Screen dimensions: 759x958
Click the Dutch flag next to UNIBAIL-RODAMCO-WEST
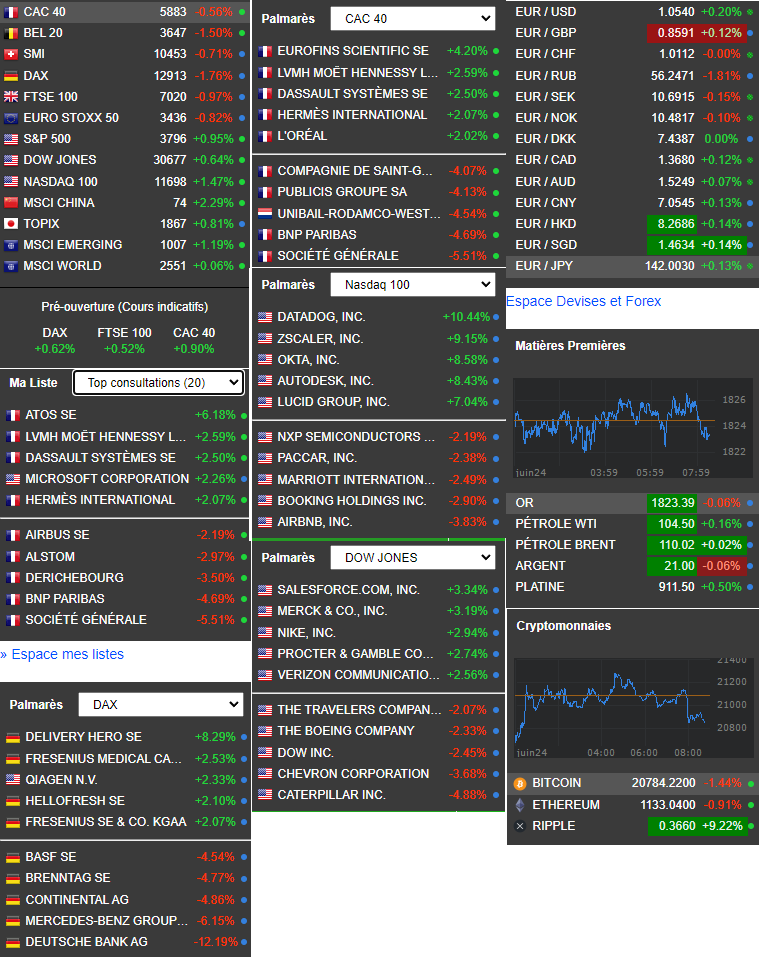coord(265,214)
